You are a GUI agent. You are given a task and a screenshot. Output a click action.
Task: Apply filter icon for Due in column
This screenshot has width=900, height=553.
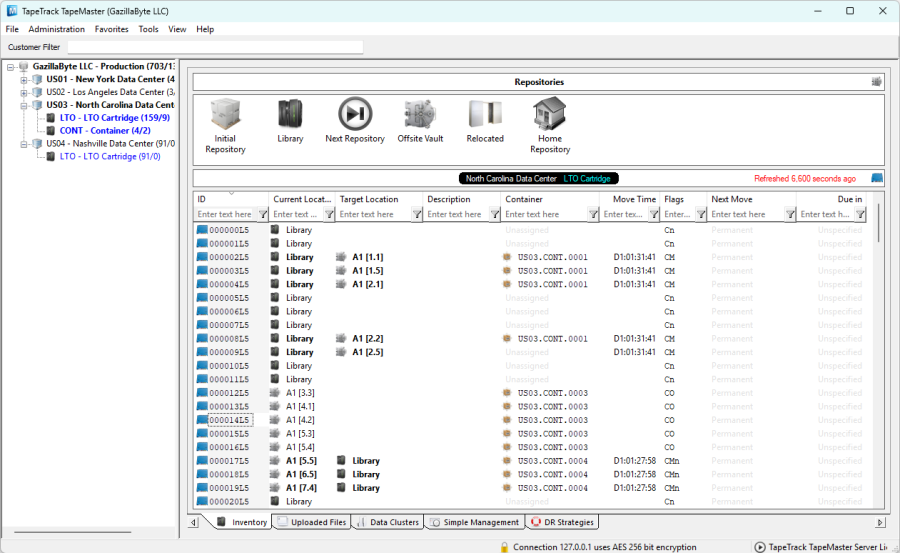click(860, 214)
